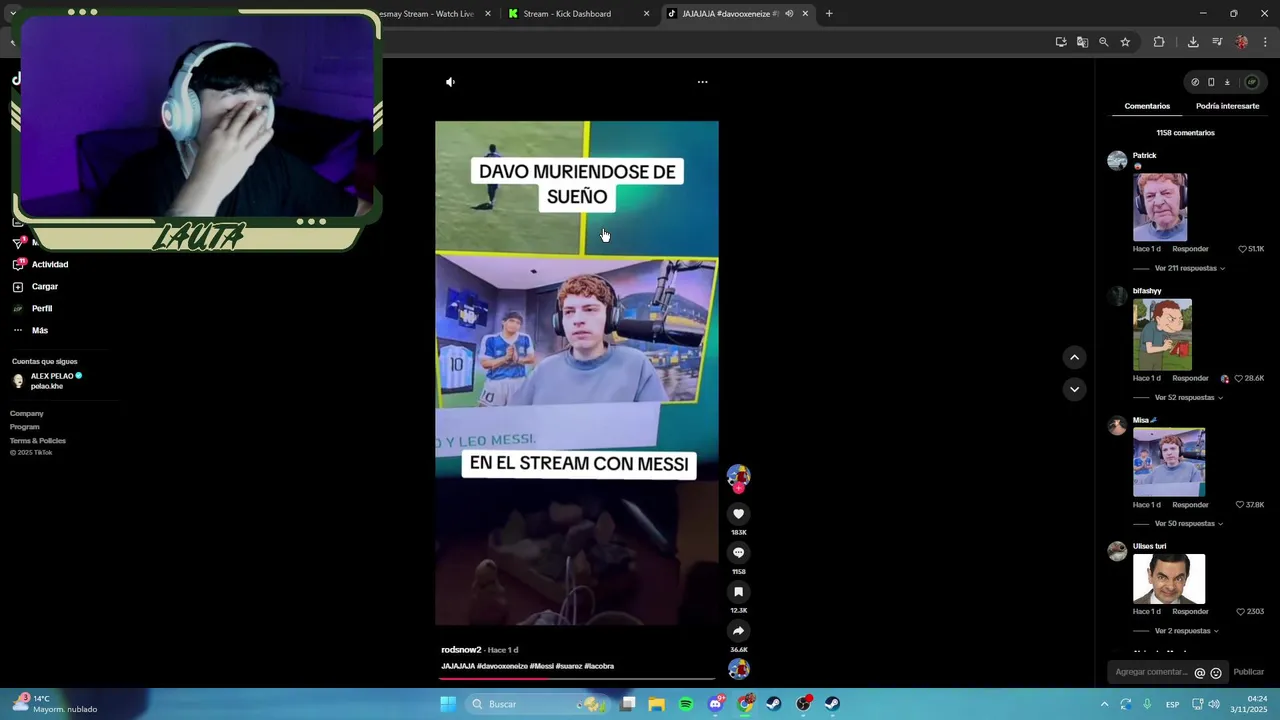The width and height of the screenshot is (1280, 720).
Task: Like Patrick's comment with 51.1K likes
Action: click(x=1242, y=249)
